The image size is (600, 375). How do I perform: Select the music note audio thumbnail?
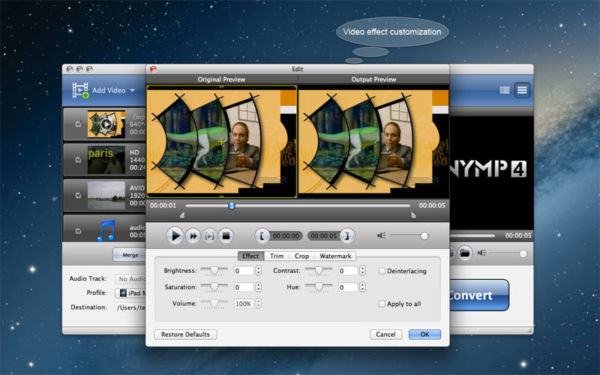point(106,230)
